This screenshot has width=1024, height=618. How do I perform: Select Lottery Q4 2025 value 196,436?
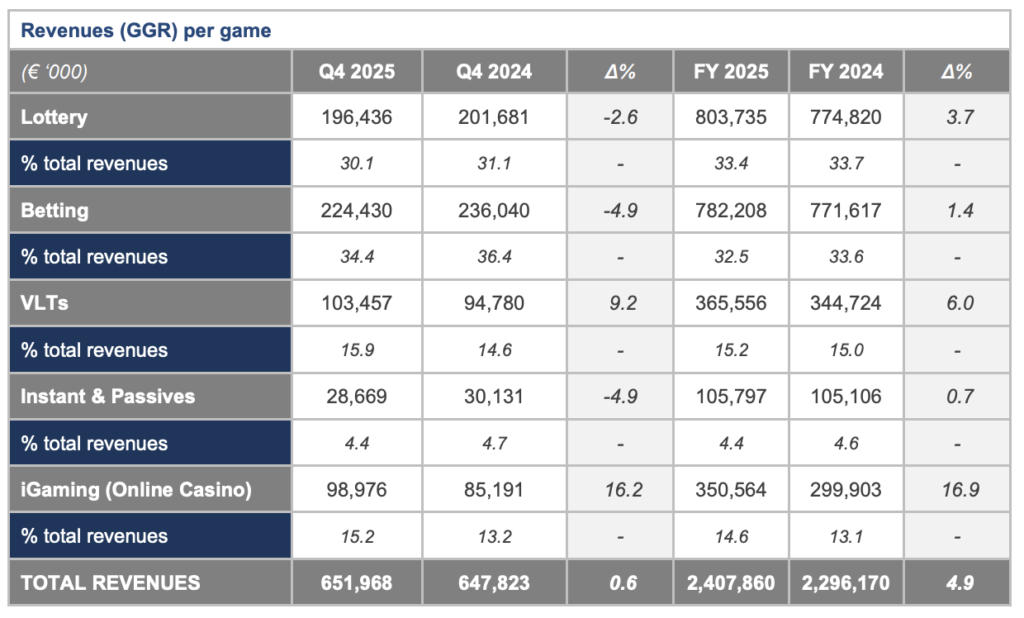[357, 117]
